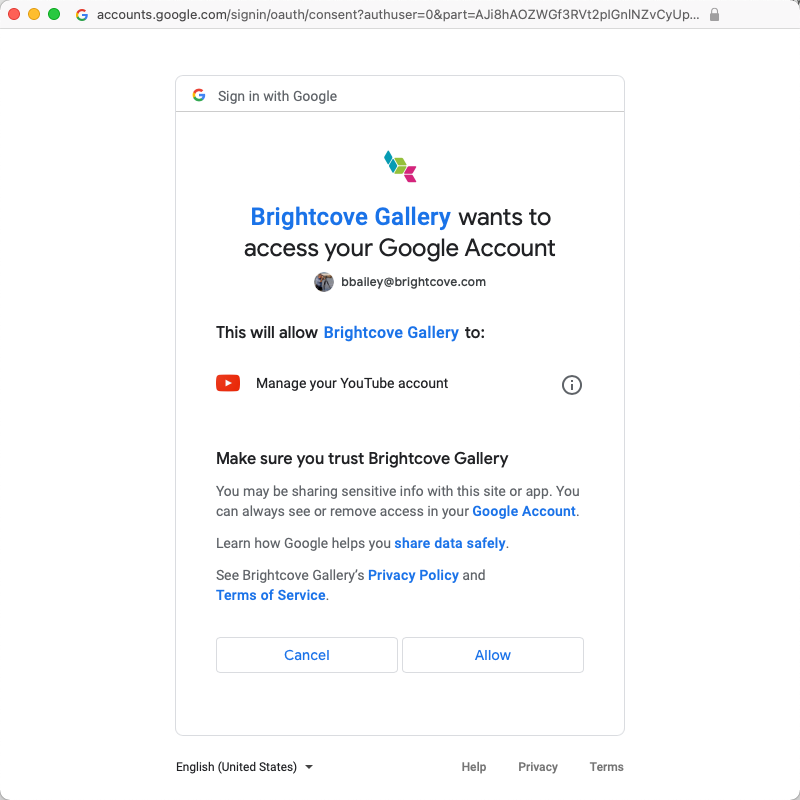Click the Google G logo in the sign-in header
This screenshot has height=800, width=800.
pos(199,95)
